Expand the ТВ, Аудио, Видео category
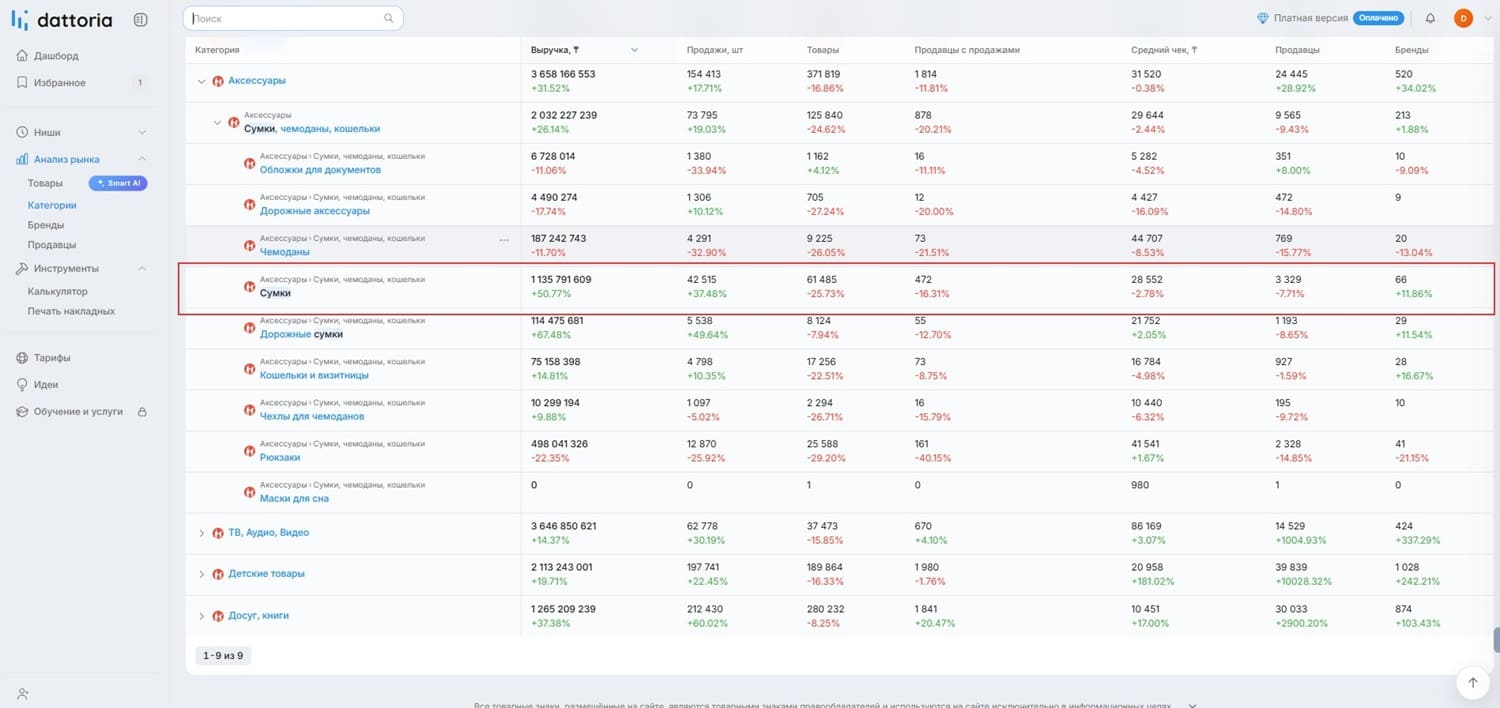The image size is (1500, 708). coord(201,533)
